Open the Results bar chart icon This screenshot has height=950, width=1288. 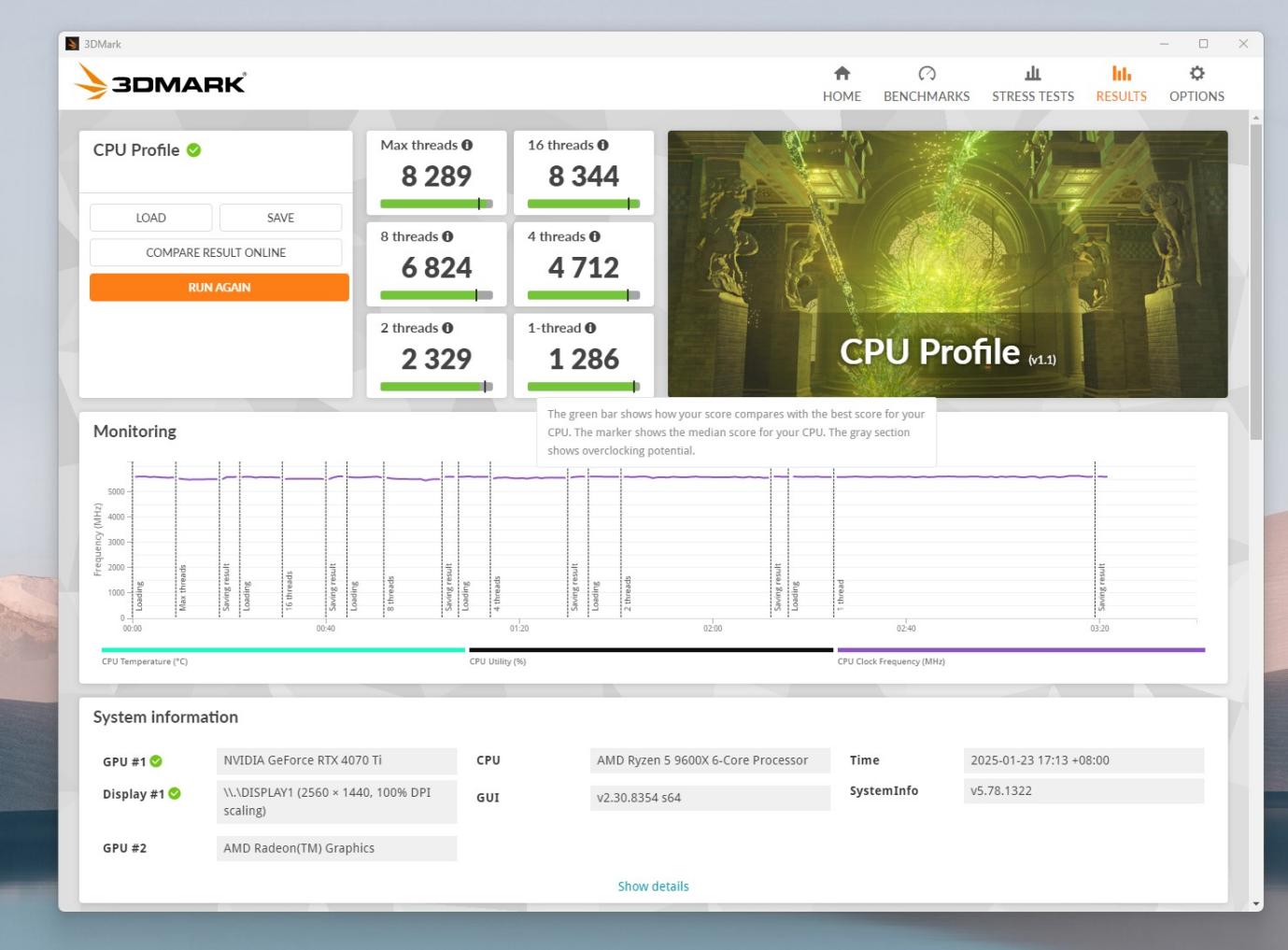pos(1121,74)
